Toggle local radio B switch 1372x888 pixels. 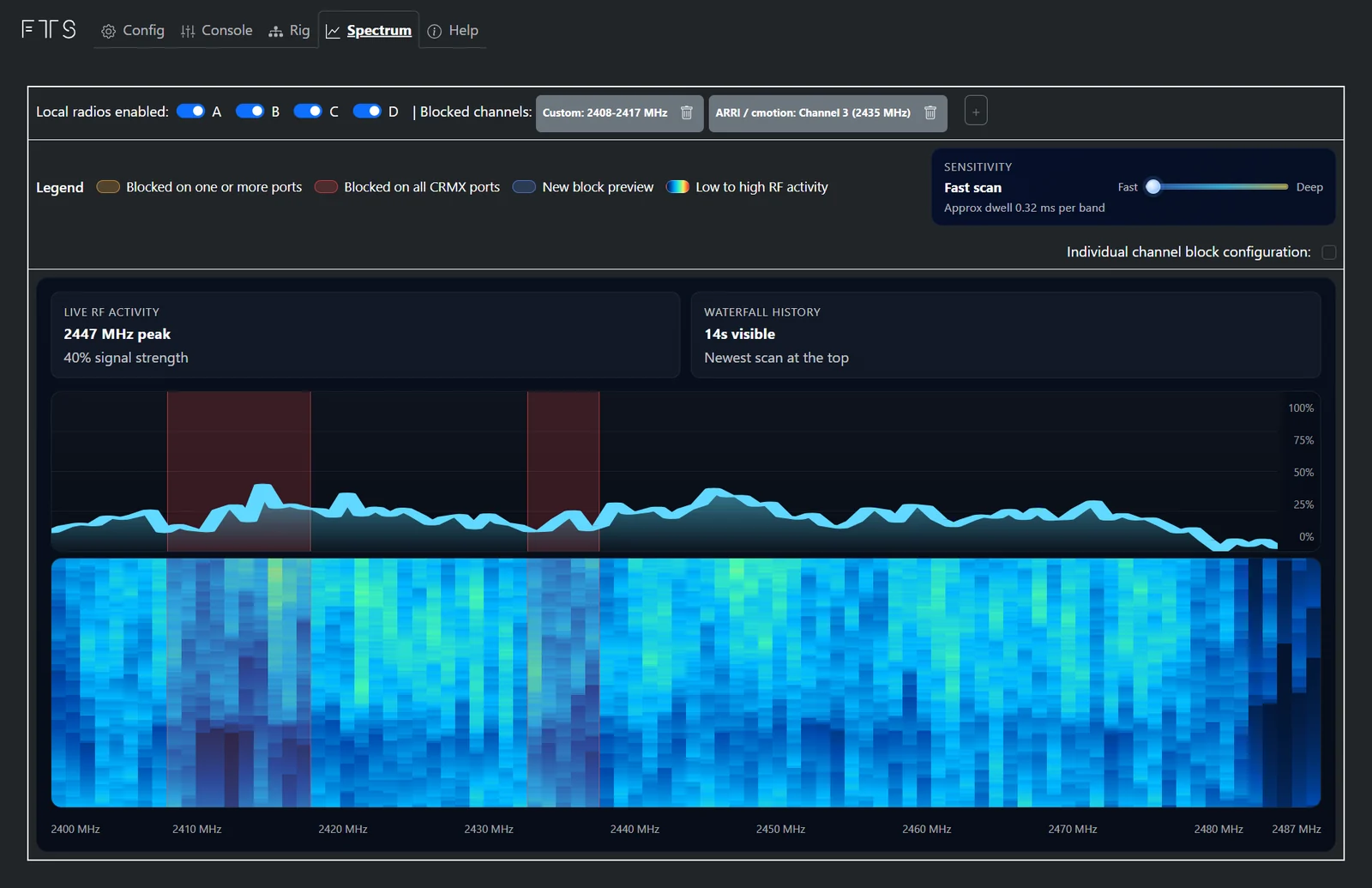click(250, 112)
